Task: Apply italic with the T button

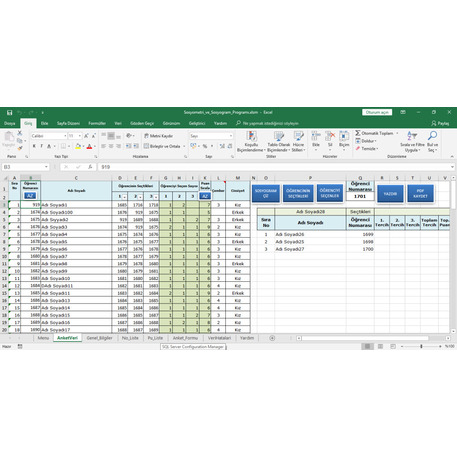Action: pos(42,146)
